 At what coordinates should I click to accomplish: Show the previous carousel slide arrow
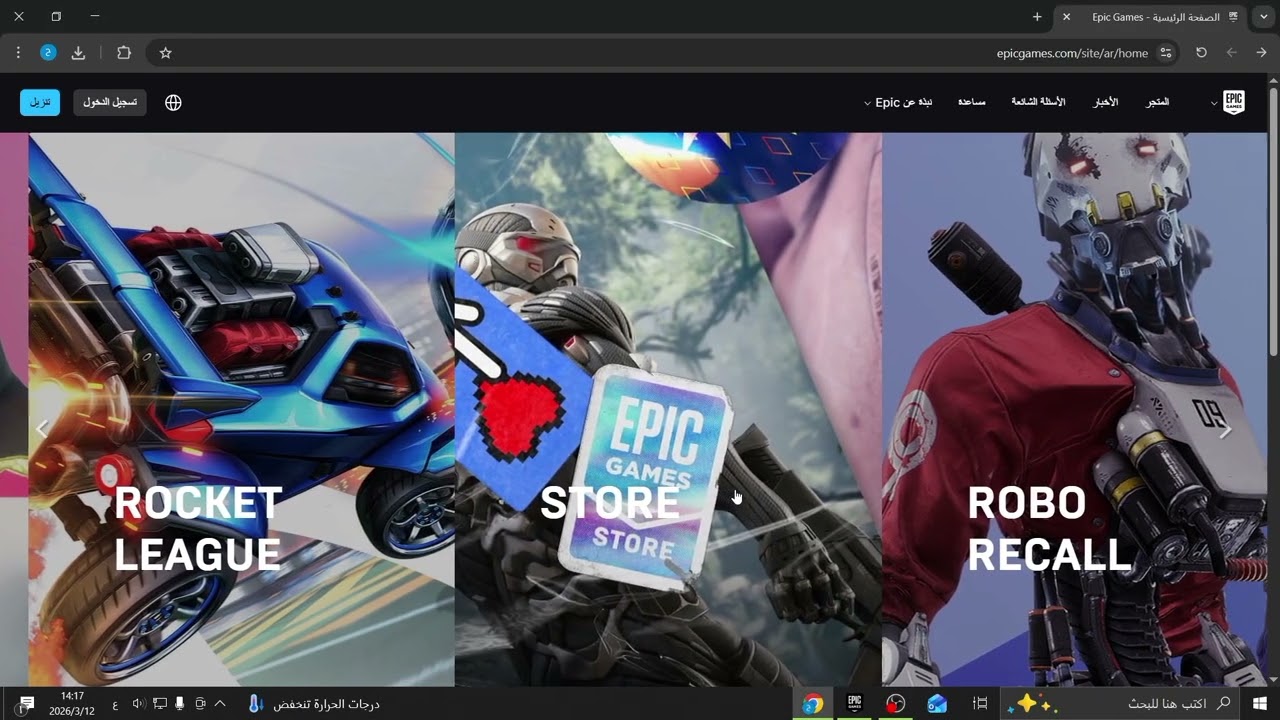[42, 428]
